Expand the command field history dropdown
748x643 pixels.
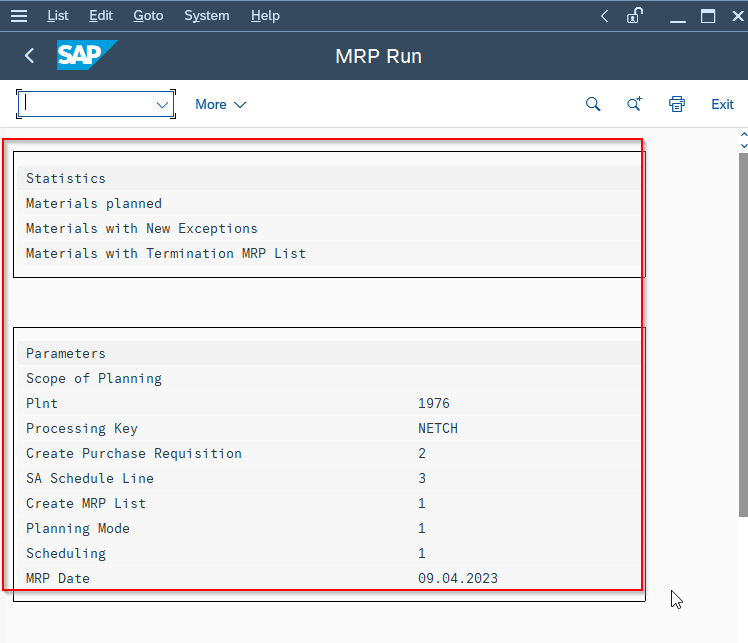[x=162, y=104]
